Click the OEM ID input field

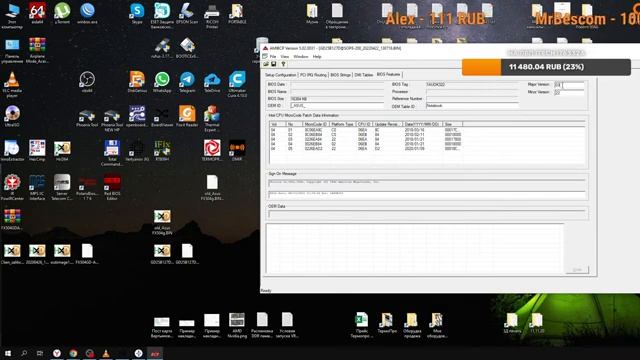pos(337,106)
